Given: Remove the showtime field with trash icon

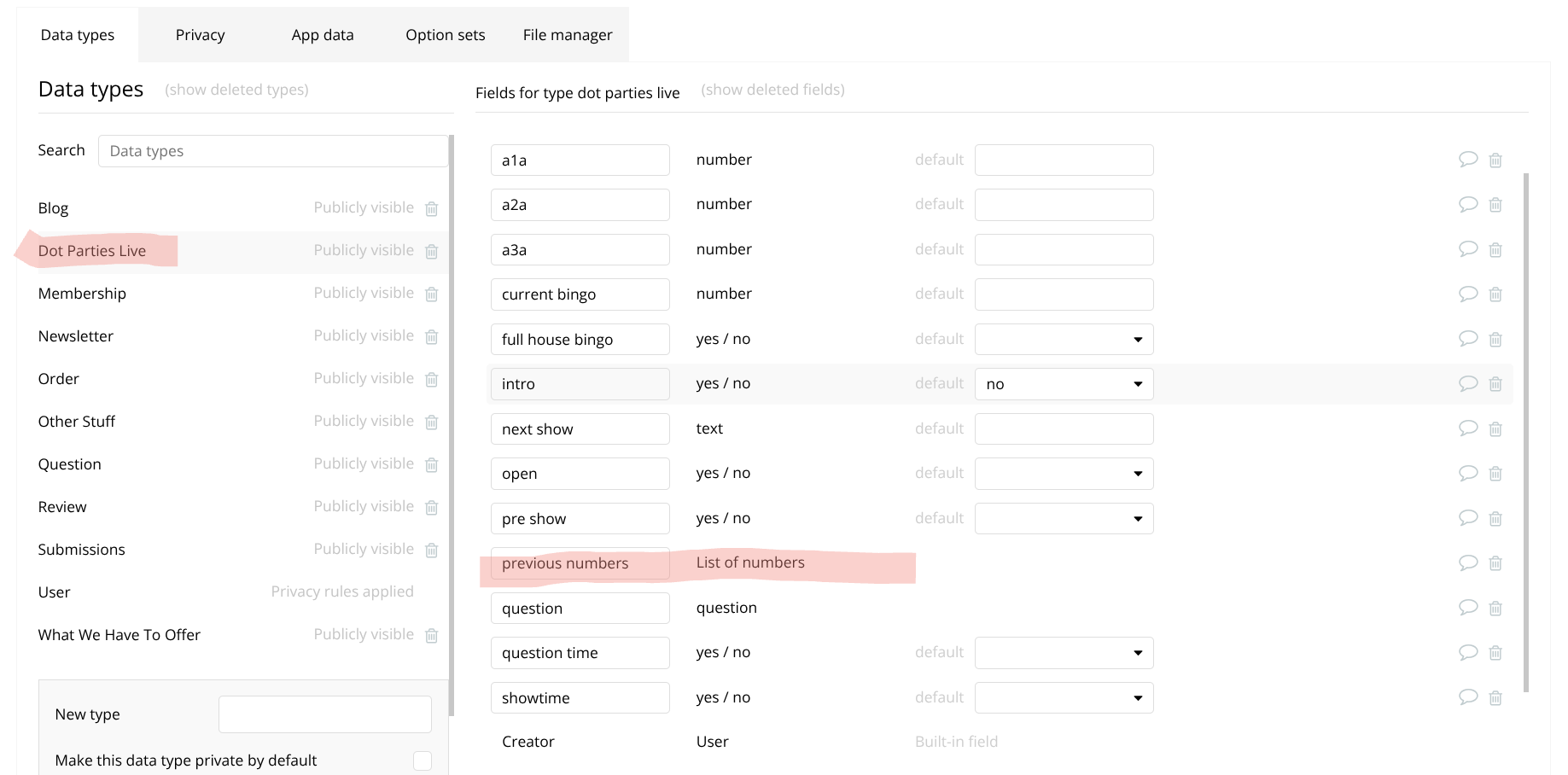Looking at the screenshot, I should pyautogui.click(x=1495, y=698).
